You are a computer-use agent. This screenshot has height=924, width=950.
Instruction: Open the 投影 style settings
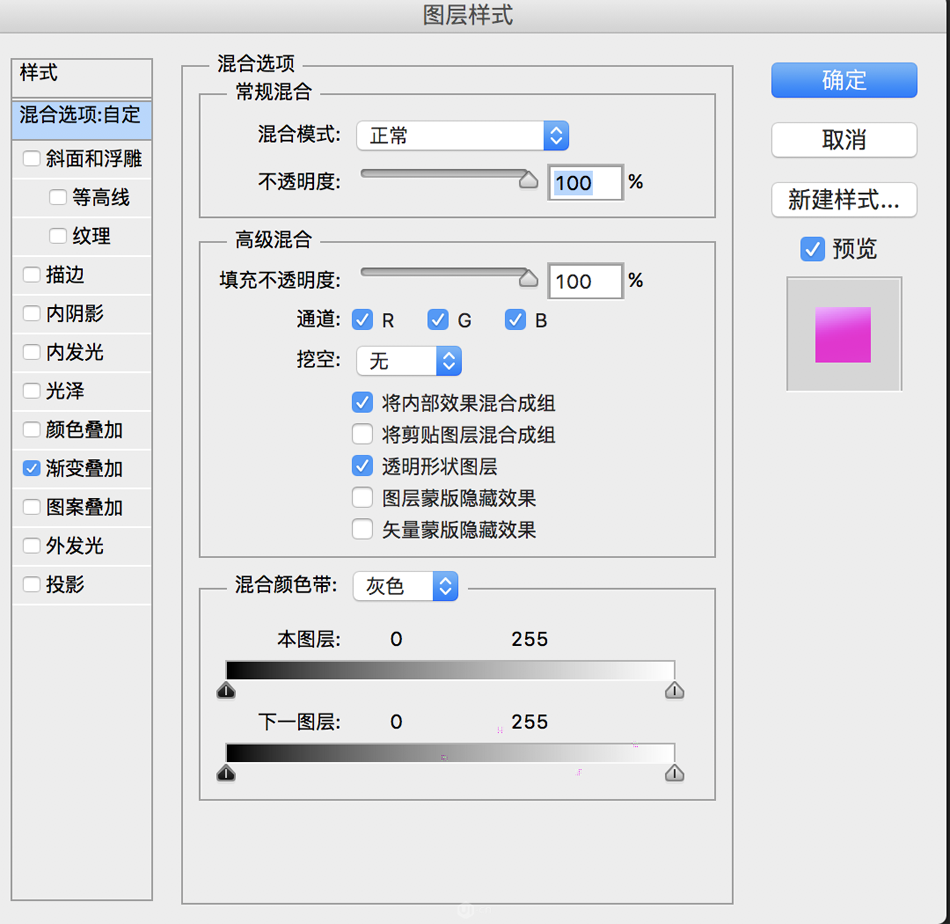[65, 585]
